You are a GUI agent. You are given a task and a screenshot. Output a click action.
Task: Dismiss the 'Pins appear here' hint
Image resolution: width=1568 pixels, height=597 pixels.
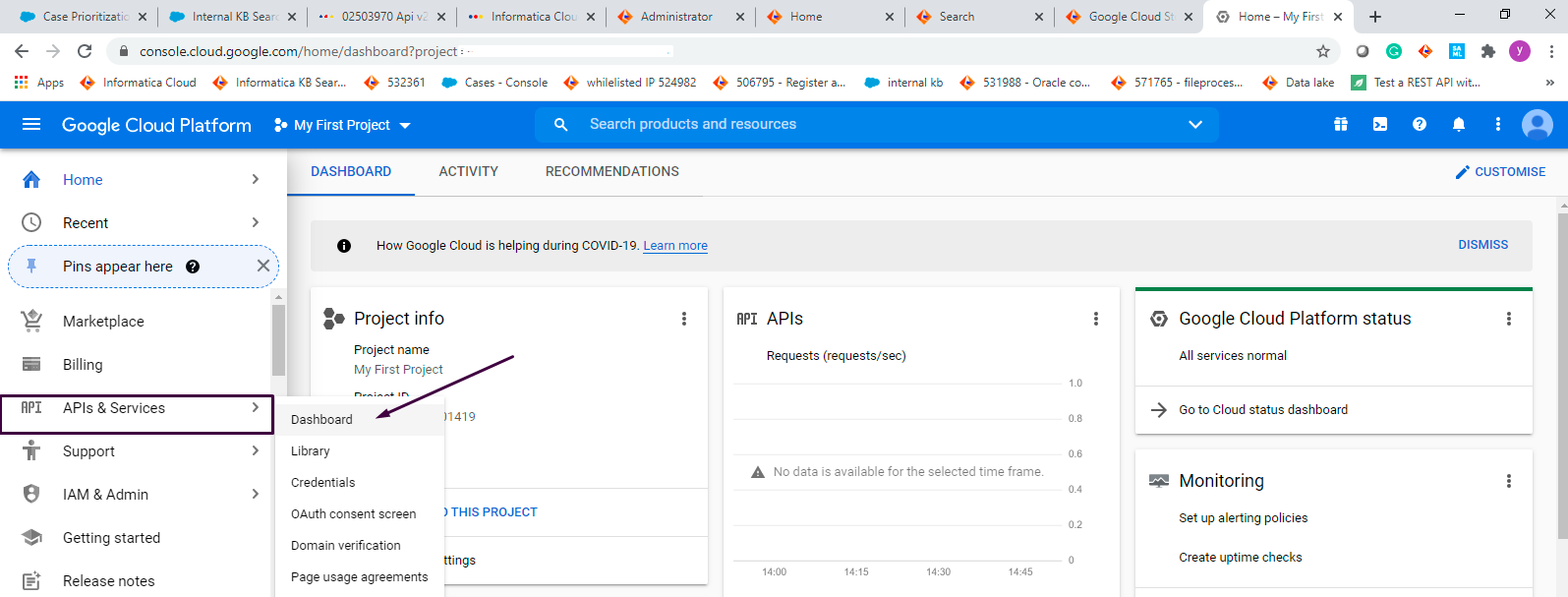tap(262, 266)
